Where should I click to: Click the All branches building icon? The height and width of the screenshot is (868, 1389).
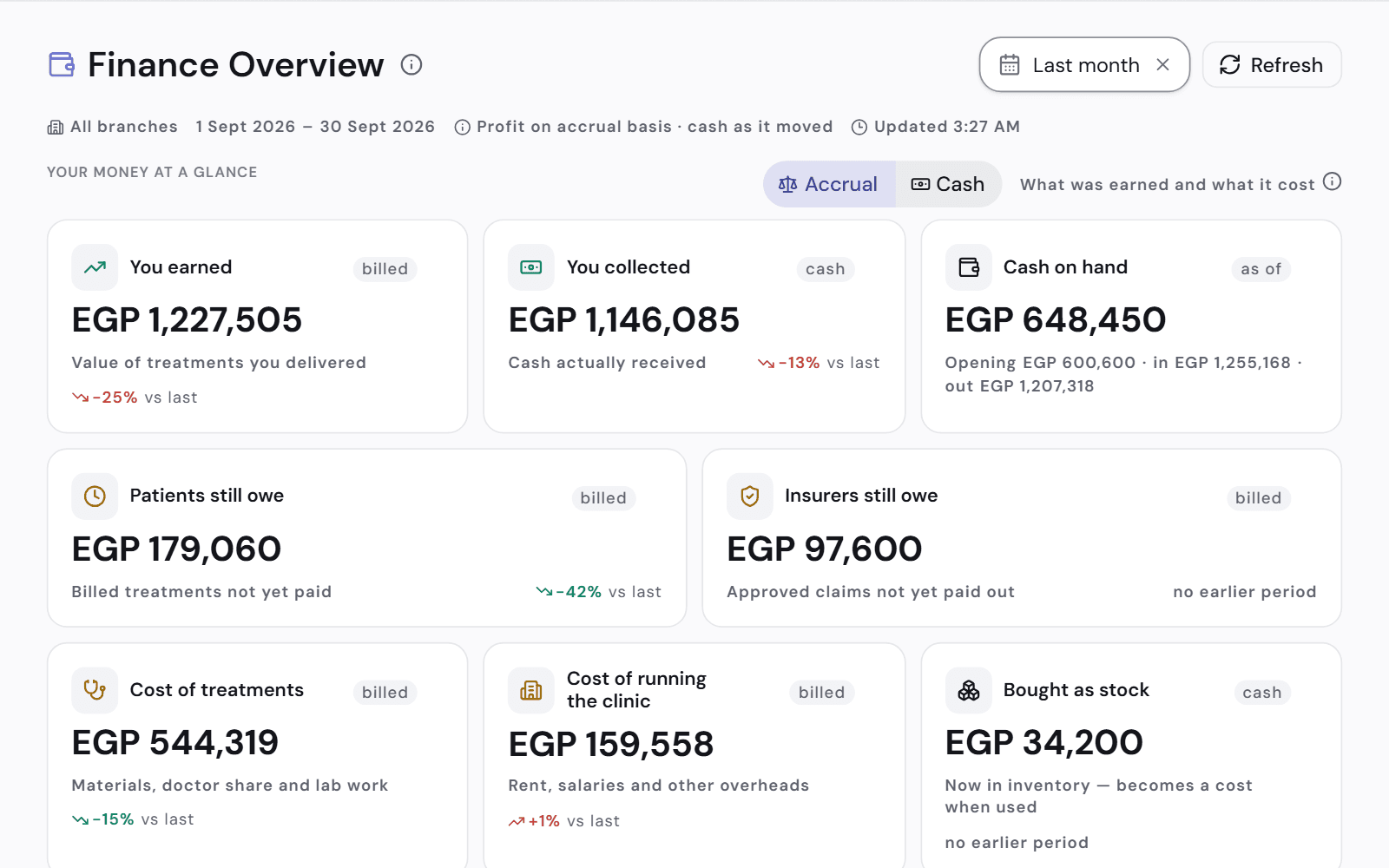pos(56,128)
